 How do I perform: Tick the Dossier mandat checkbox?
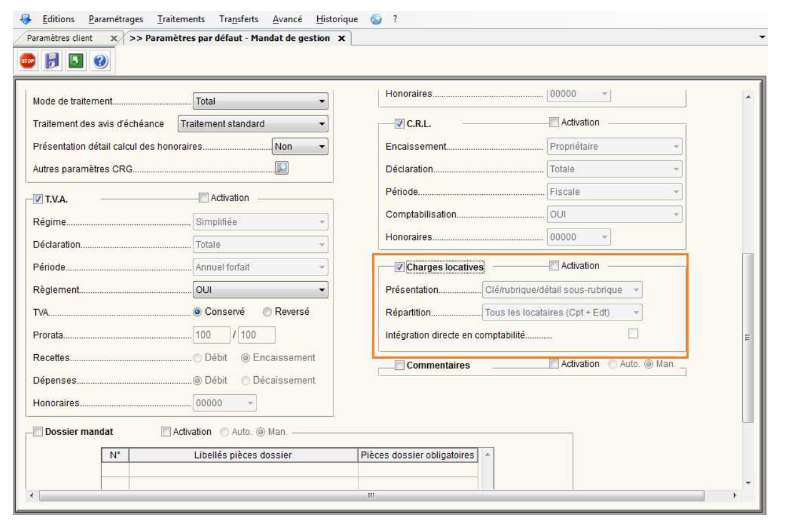pyautogui.click(x=38, y=432)
